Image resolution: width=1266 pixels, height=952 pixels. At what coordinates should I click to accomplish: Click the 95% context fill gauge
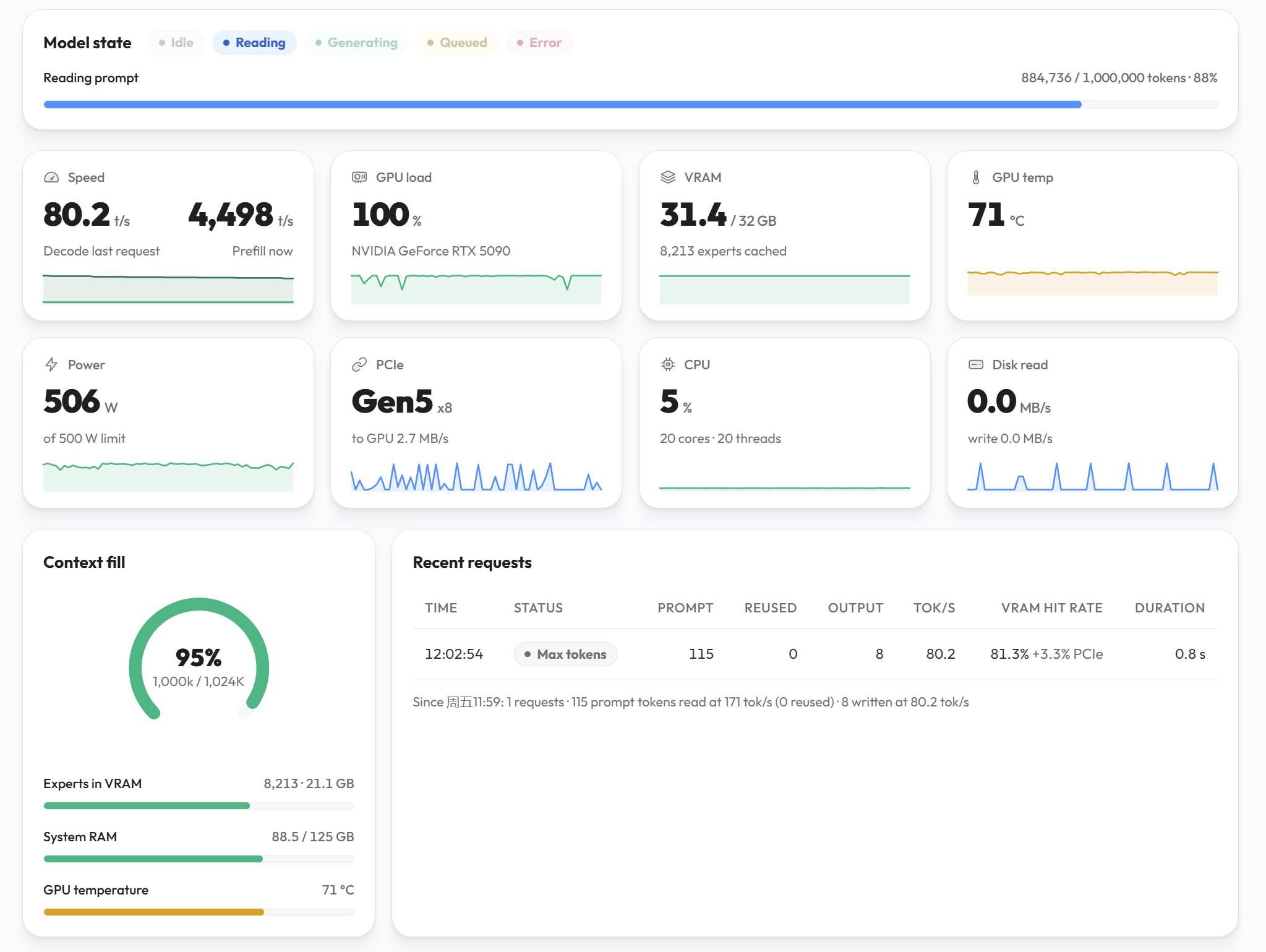tap(199, 660)
